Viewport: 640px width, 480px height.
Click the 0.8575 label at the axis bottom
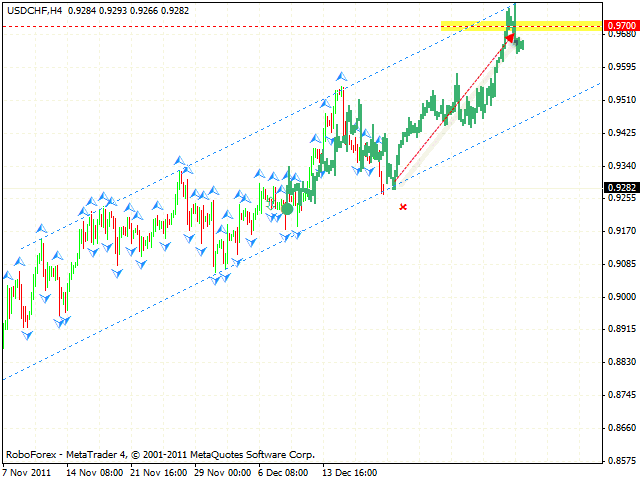pos(620,461)
